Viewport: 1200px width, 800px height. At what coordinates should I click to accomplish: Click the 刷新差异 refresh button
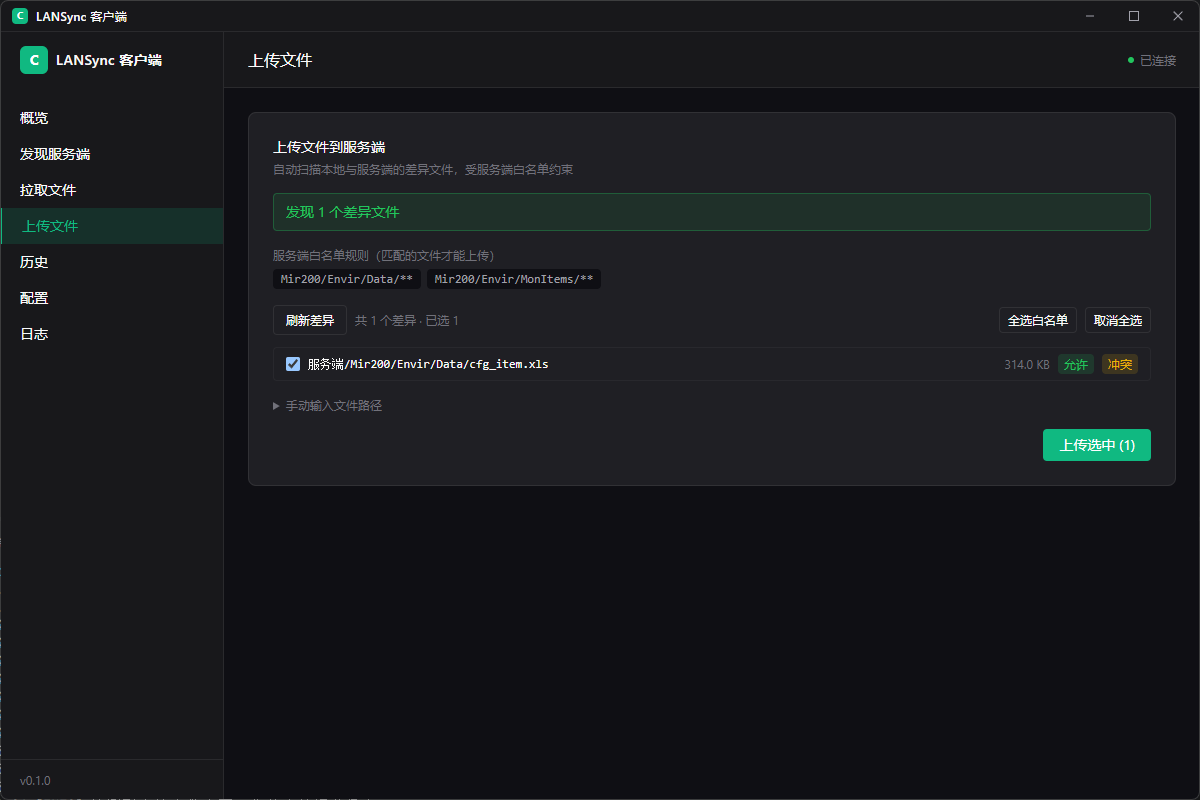coord(310,320)
